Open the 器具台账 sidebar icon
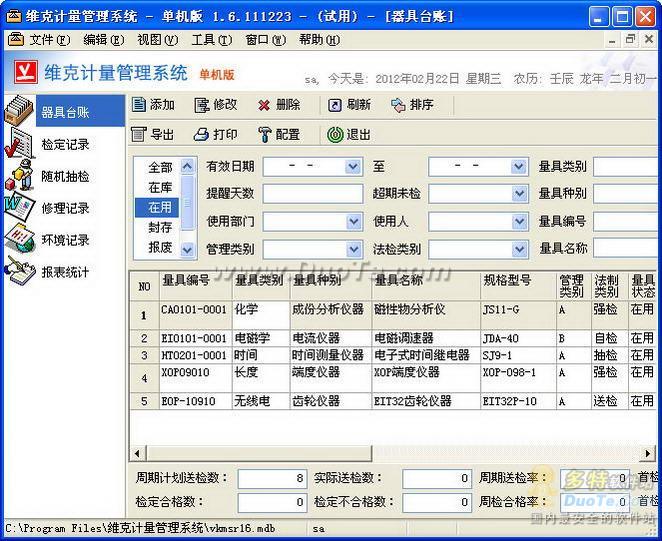Screen dimensions: 662x541 click(19, 111)
